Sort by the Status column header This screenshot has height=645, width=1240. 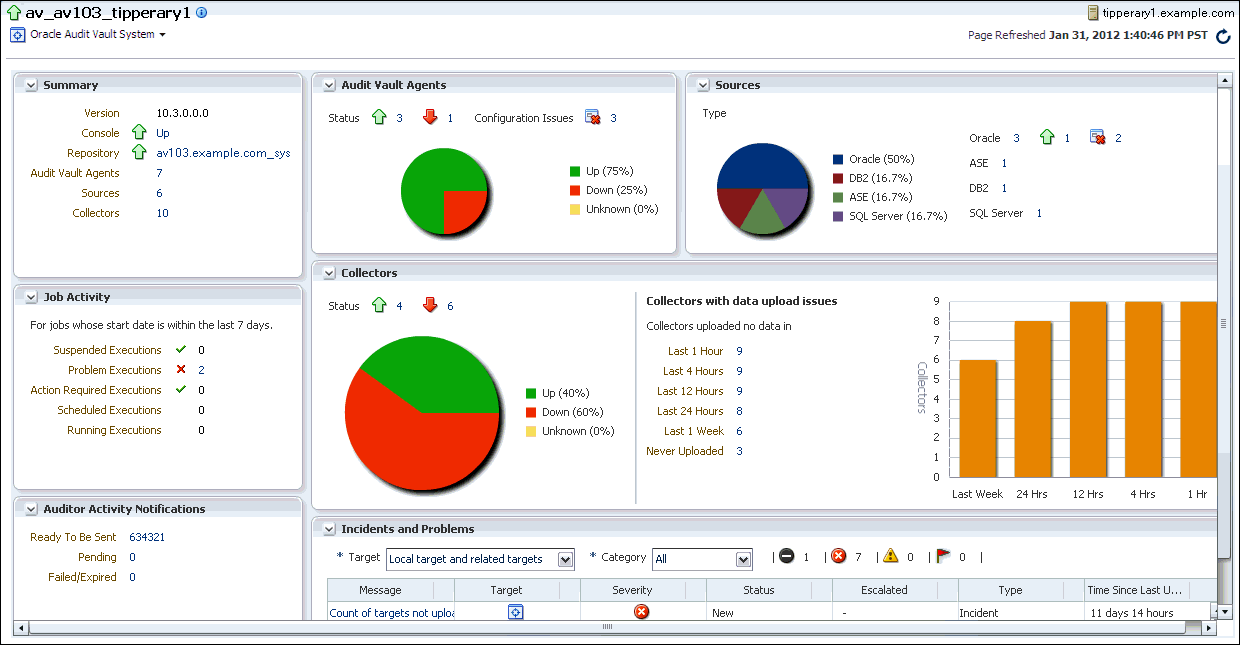click(x=759, y=590)
